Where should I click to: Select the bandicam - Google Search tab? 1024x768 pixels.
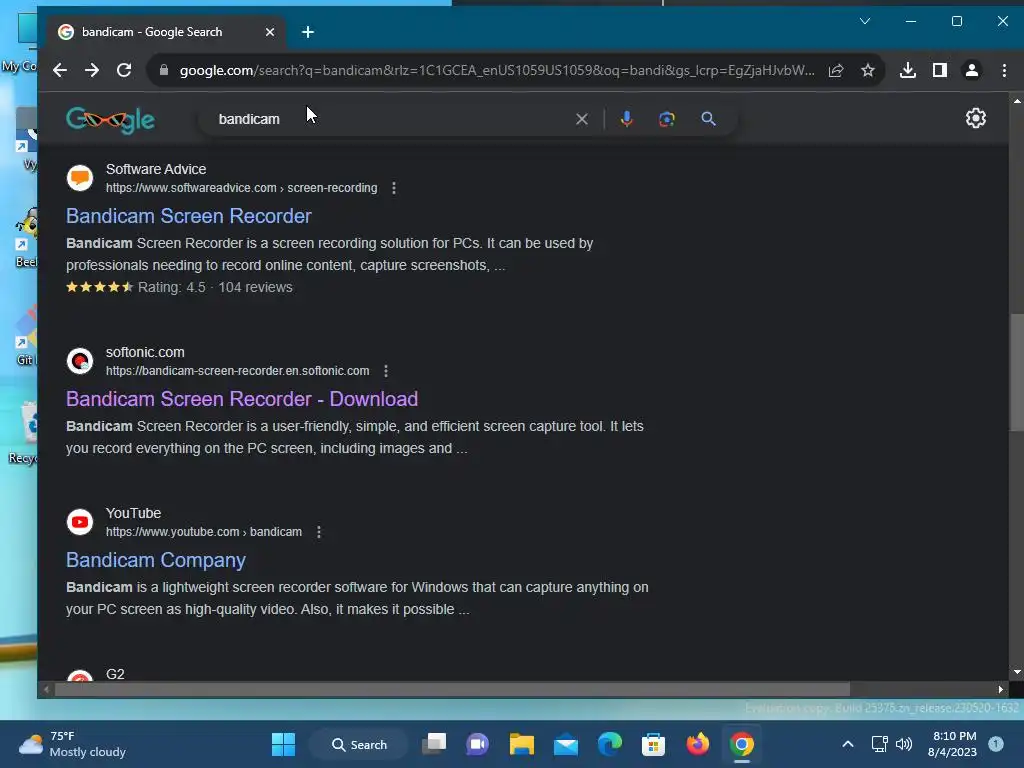coord(166,32)
